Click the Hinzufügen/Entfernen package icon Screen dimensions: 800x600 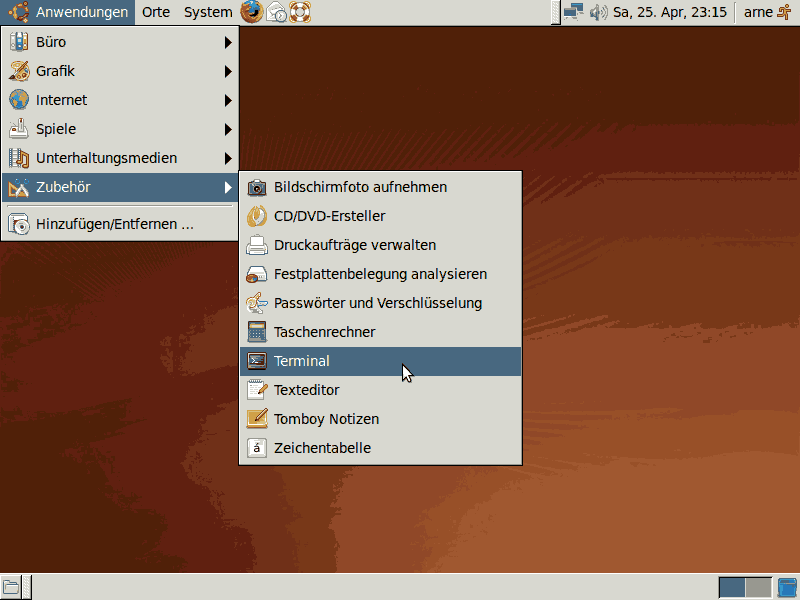point(19,224)
